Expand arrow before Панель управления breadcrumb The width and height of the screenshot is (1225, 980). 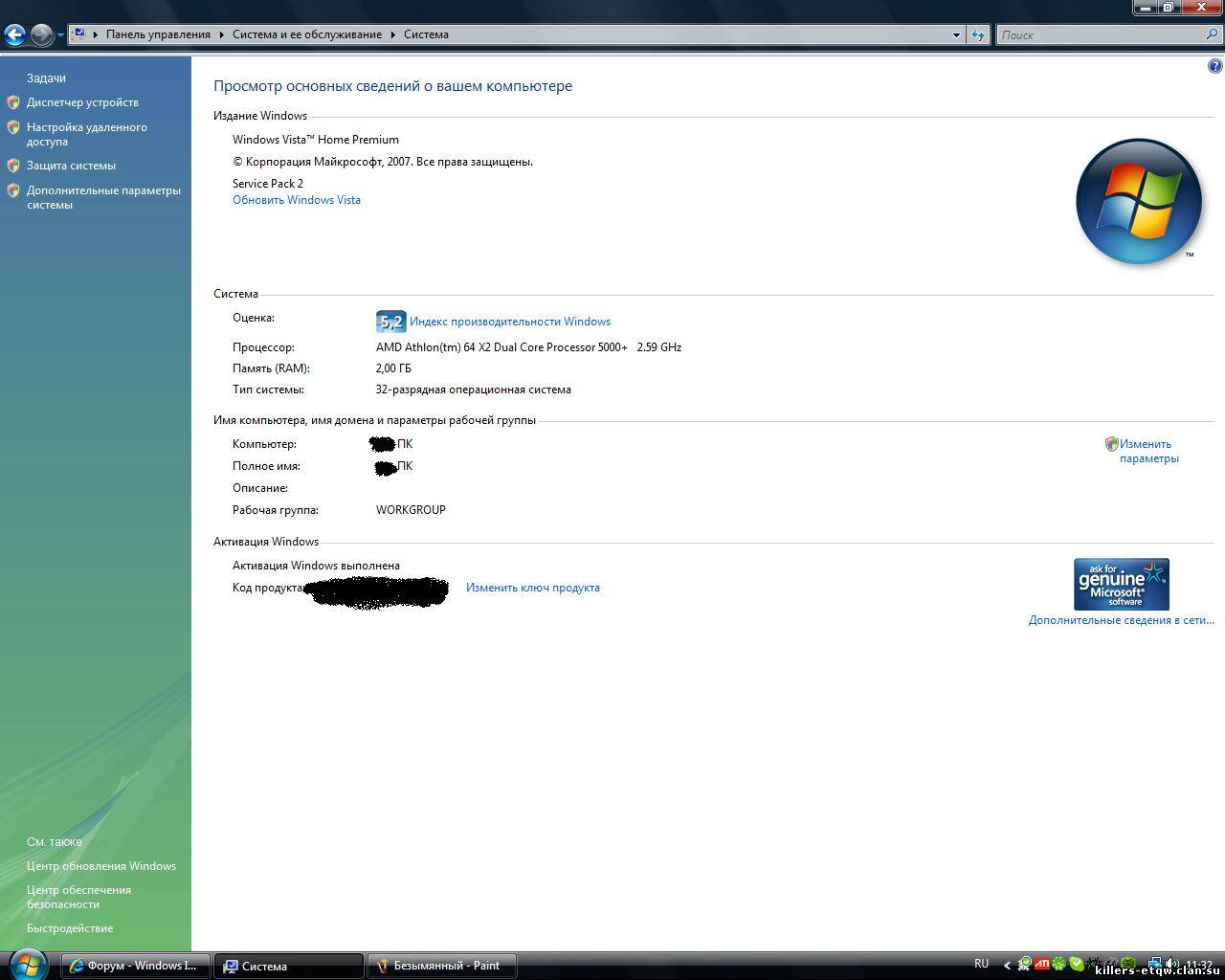click(96, 34)
